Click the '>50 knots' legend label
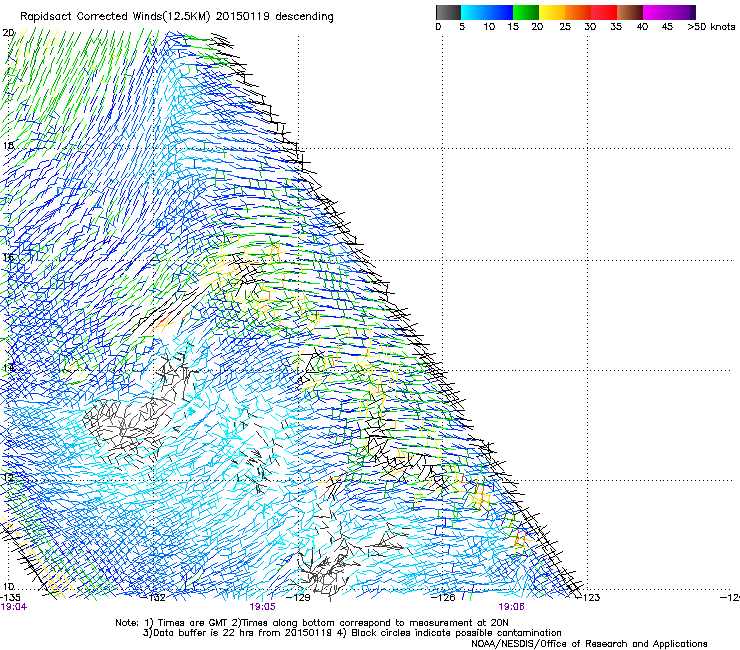 coord(711,27)
